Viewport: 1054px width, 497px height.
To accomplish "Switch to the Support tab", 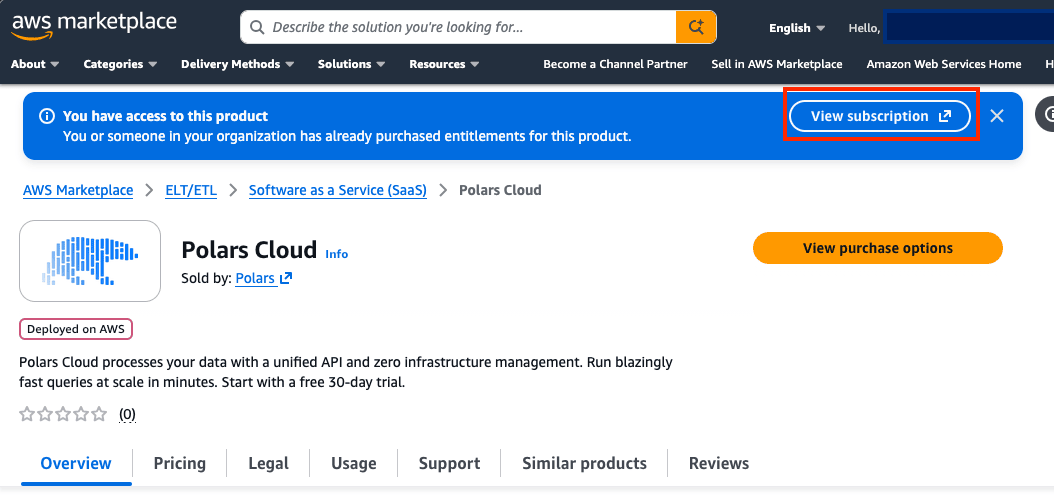I will click(449, 463).
